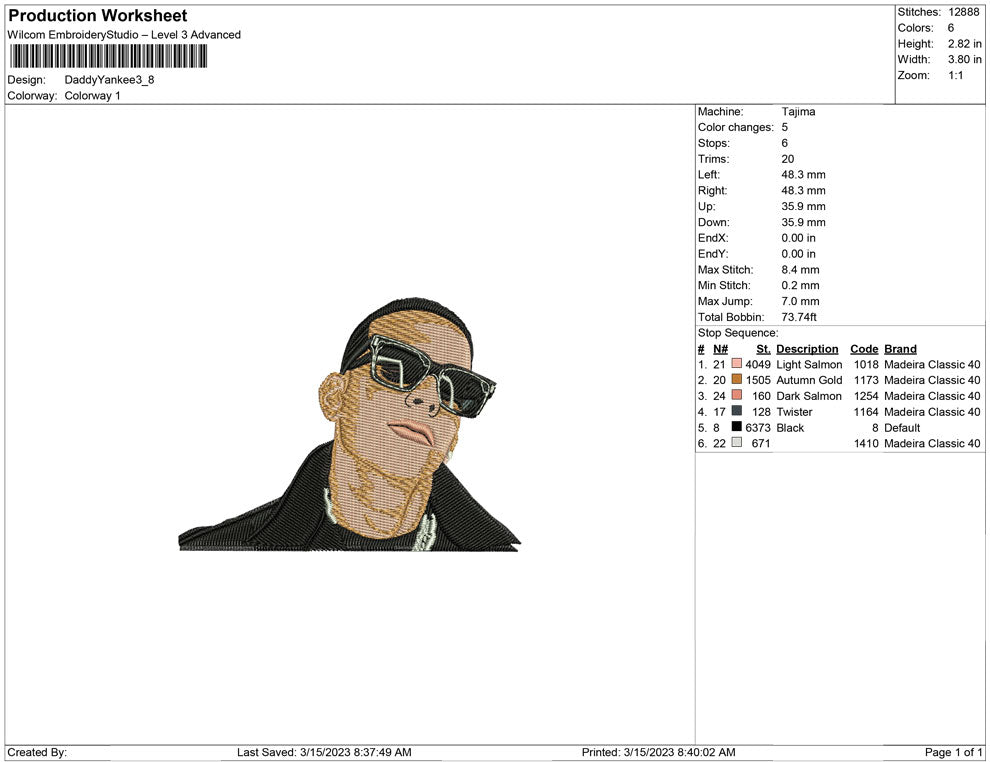This screenshot has height=762, width=990.
Task: Click the Twister color swatch
Action: [736, 411]
